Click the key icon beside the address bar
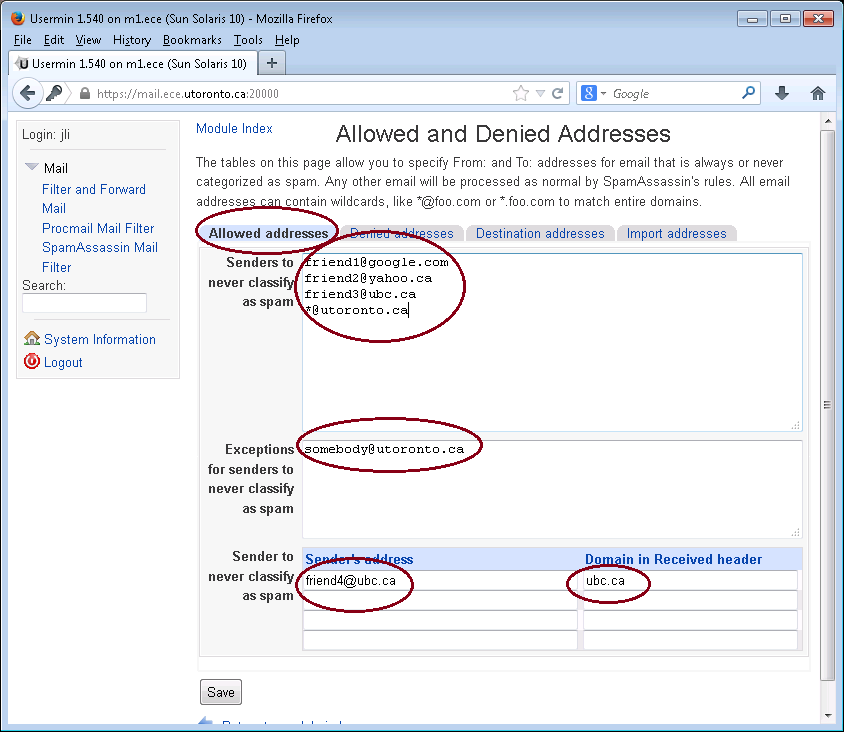This screenshot has height=732, width=844. click(x=54, y=93)
